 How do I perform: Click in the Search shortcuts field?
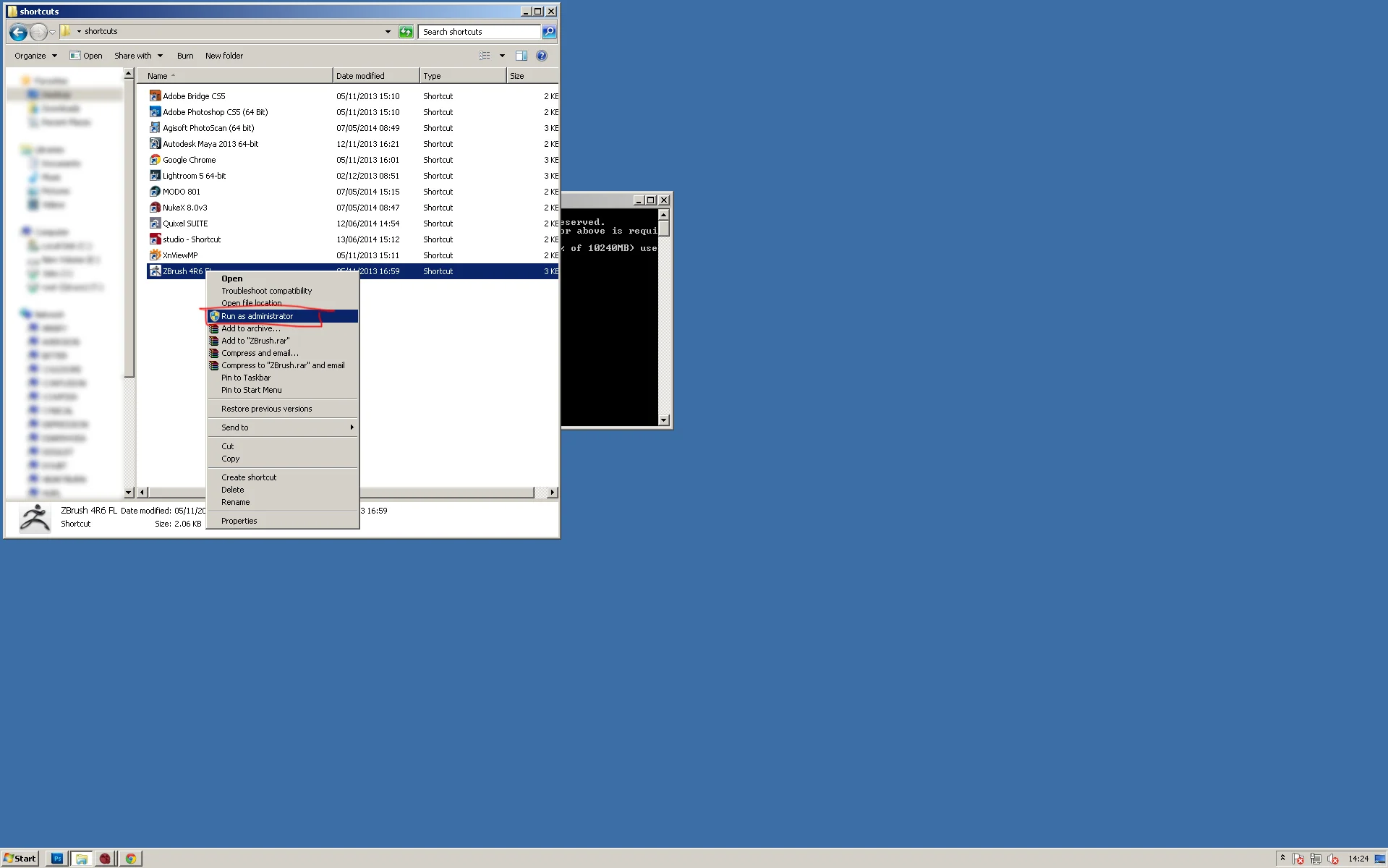479,31
